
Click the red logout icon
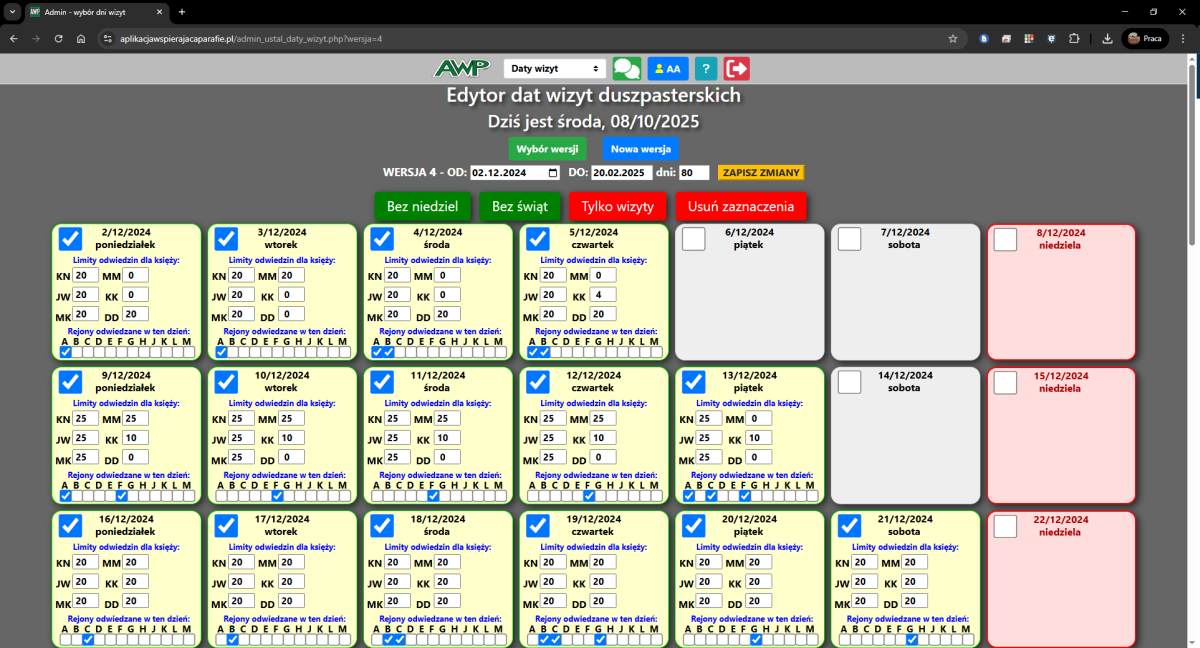coord(737,68)
